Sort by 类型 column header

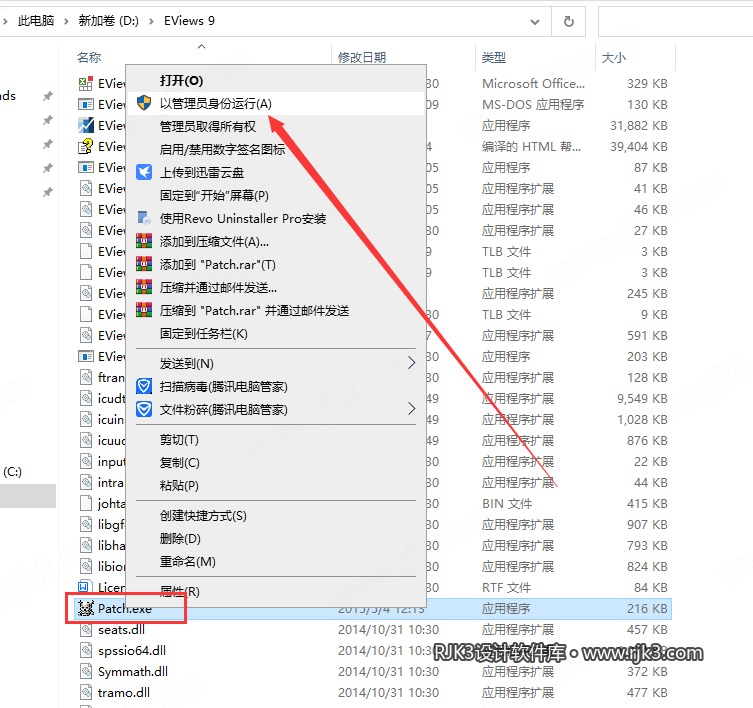494,57
